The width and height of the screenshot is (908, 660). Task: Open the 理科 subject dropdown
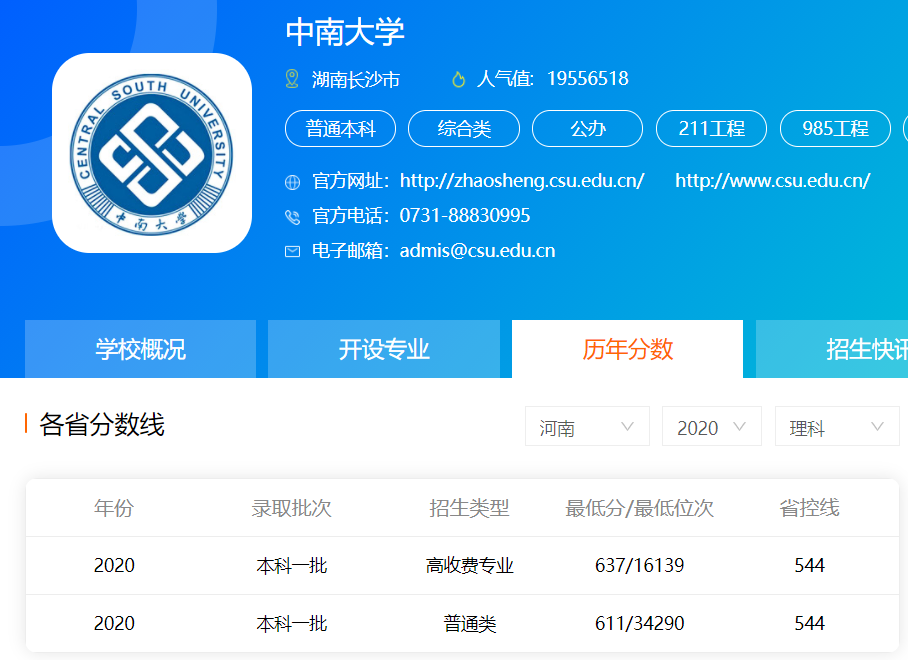837,426
